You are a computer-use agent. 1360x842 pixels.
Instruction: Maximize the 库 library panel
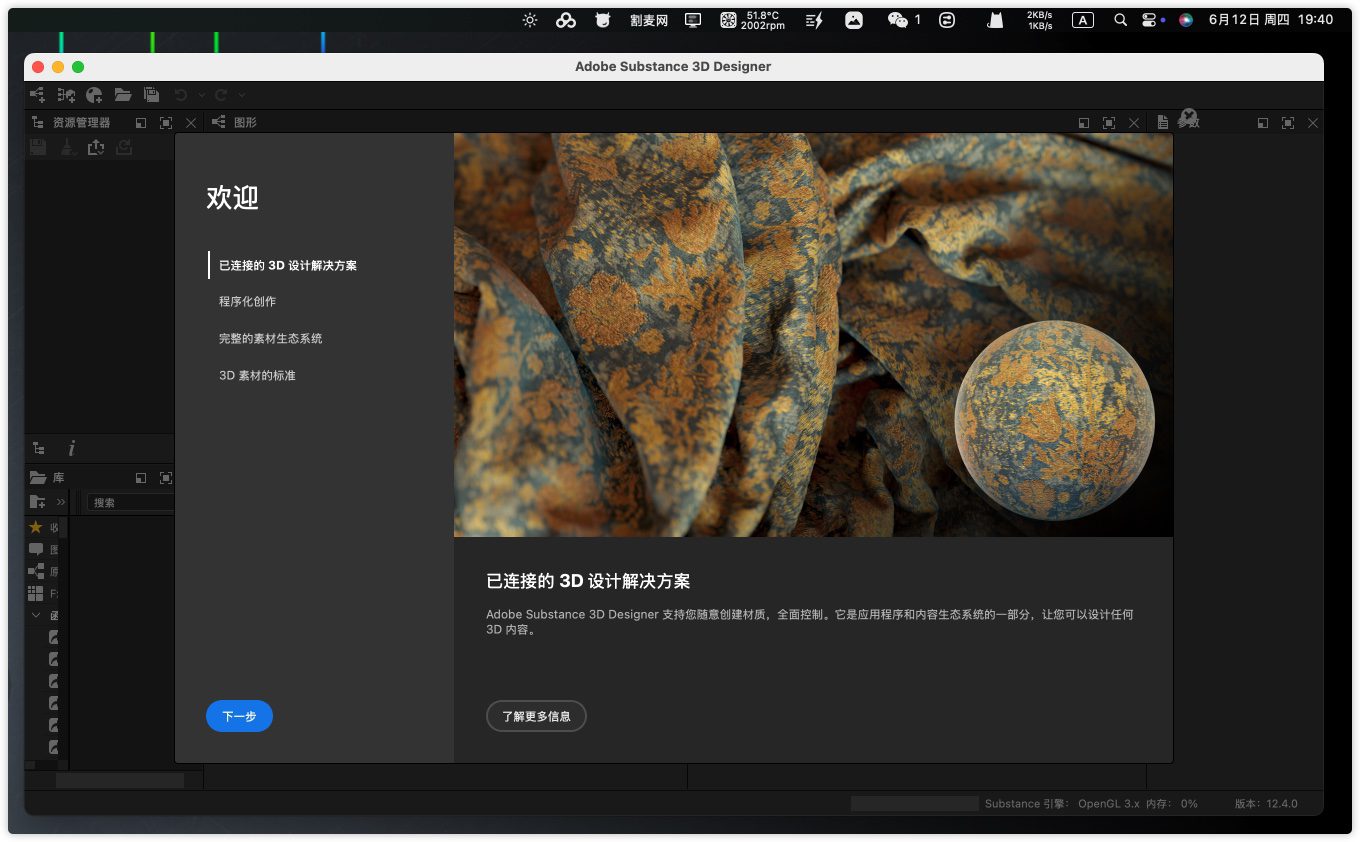(166, 479)
